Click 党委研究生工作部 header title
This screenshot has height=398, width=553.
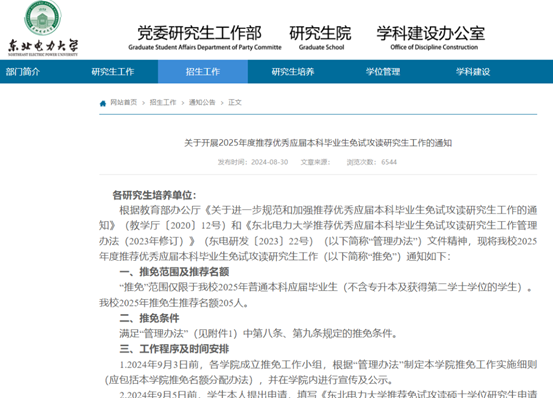[205, 38]
